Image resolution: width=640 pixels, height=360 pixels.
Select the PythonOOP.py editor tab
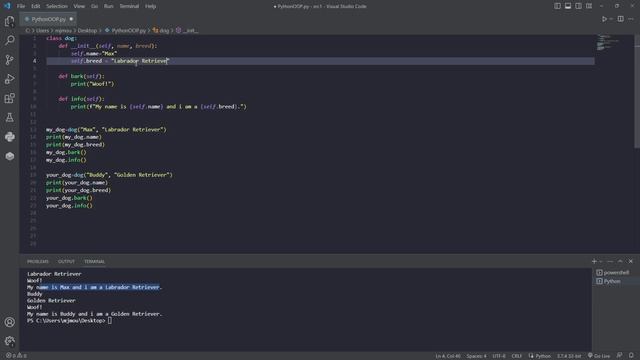pyautogui.click(x=48, y=19)
